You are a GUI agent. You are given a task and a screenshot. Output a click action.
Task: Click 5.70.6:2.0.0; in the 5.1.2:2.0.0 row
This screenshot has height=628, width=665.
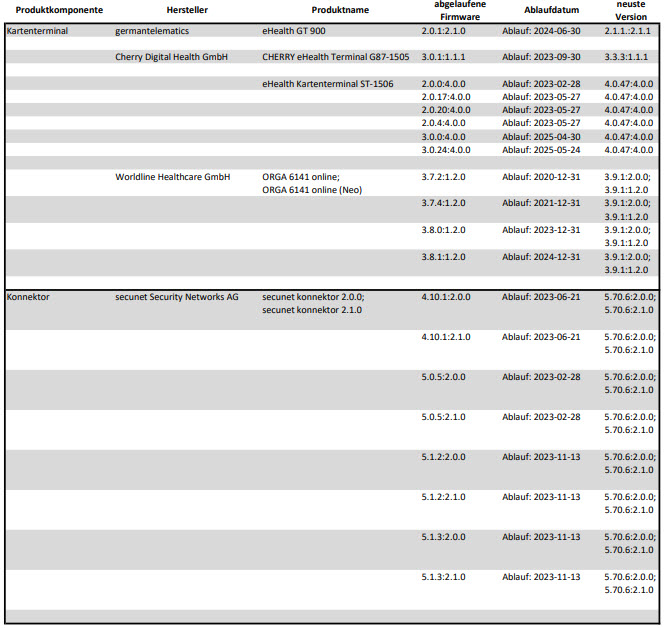coord(630,457)
